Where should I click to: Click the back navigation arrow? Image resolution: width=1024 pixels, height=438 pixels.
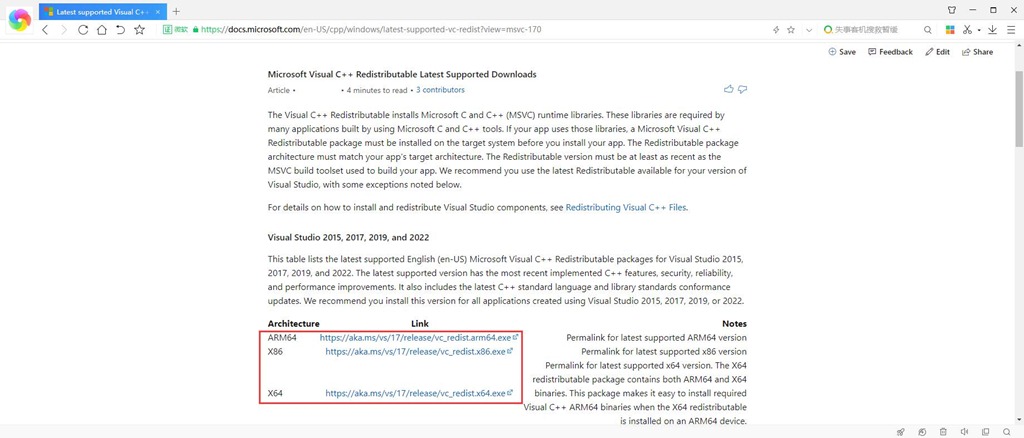(x=45, y=30)
